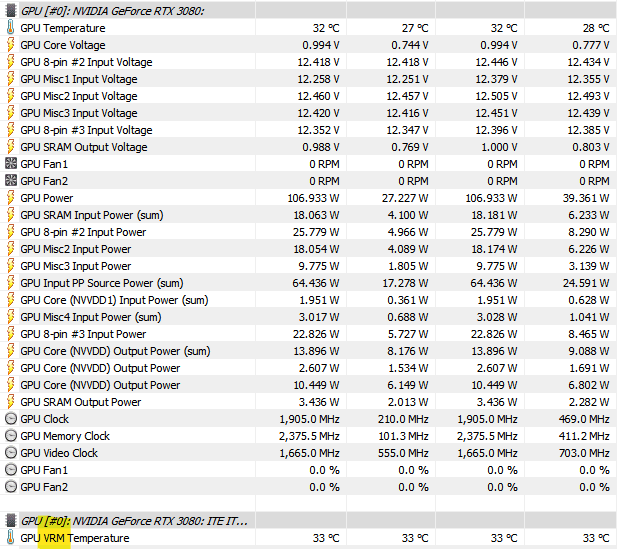
Task: Click the 1.041 W average Misc4 Input Power value
Action: 589,317
